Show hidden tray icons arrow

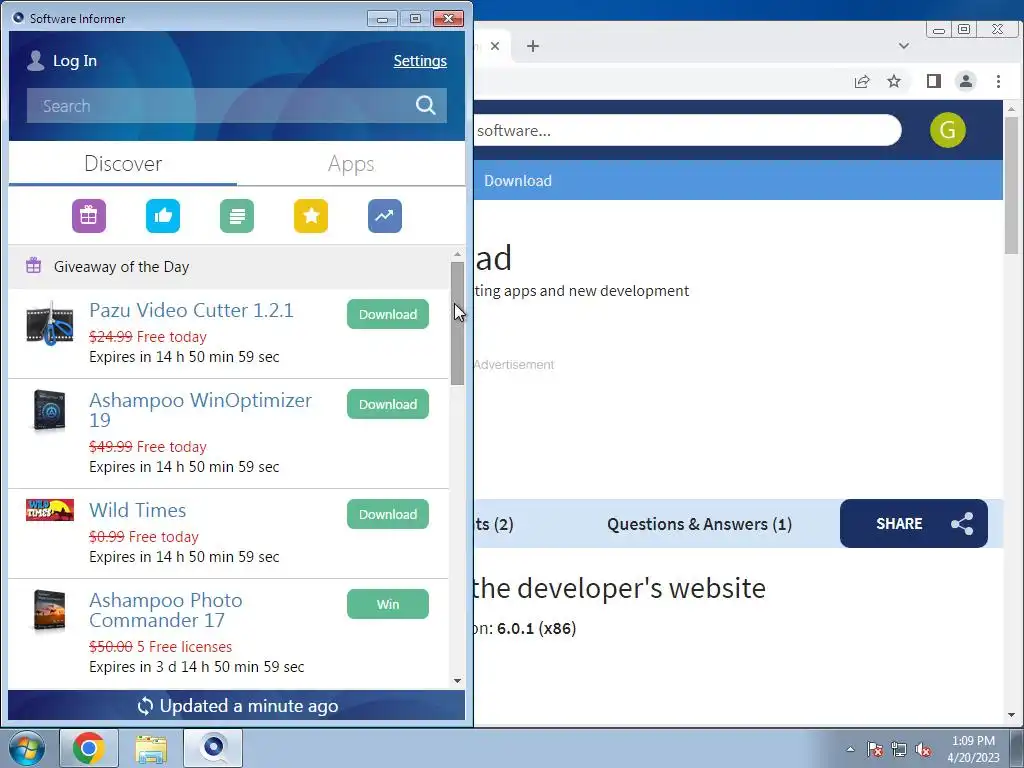pos(850,749)
